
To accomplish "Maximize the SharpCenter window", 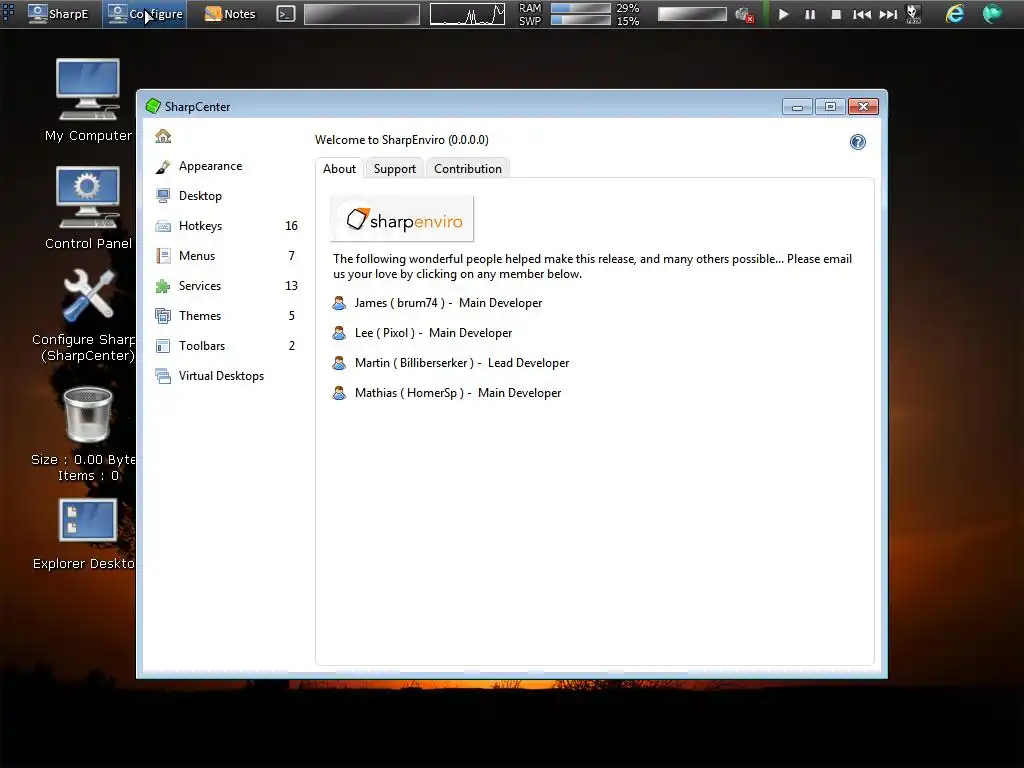I will 830,107.
